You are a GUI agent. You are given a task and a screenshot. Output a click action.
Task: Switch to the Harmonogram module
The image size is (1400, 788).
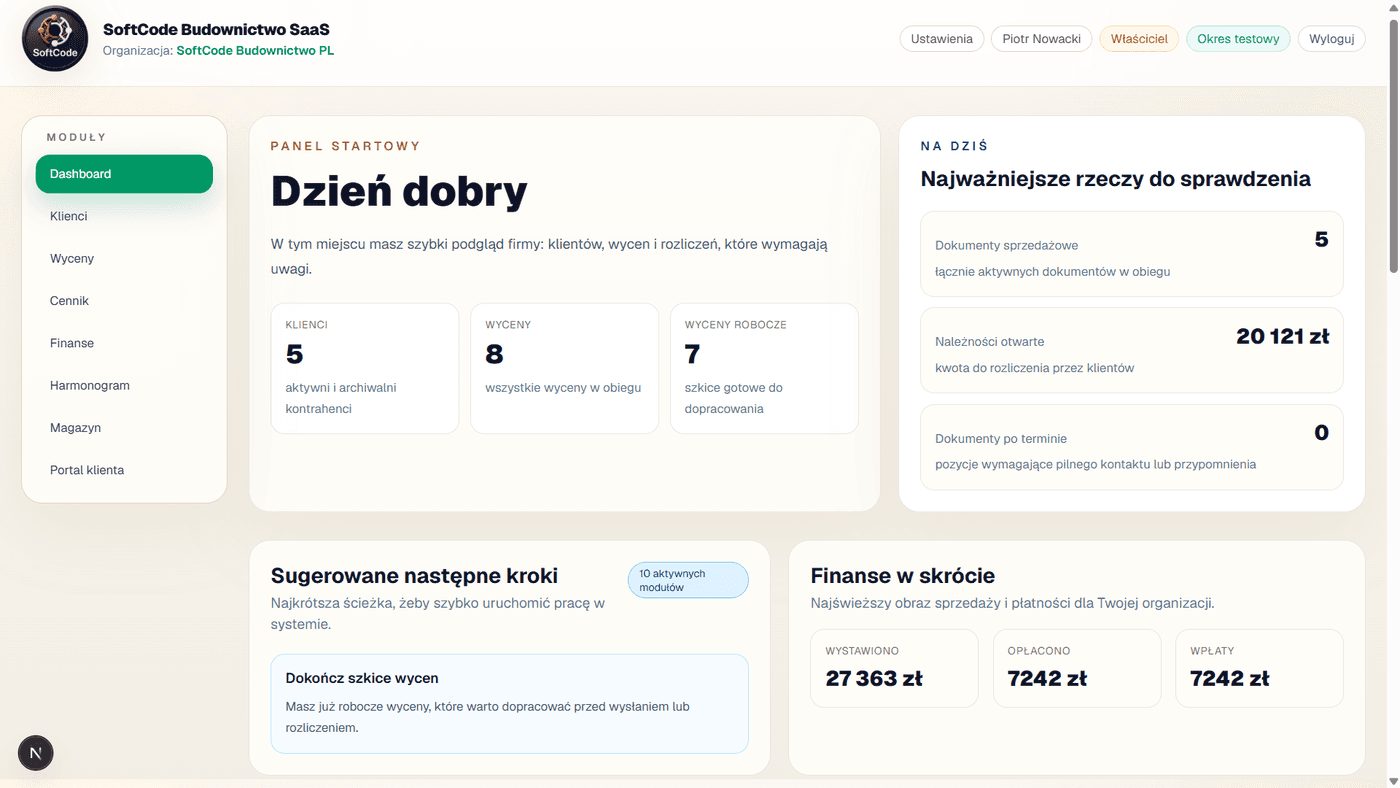[x=124, y=385]
